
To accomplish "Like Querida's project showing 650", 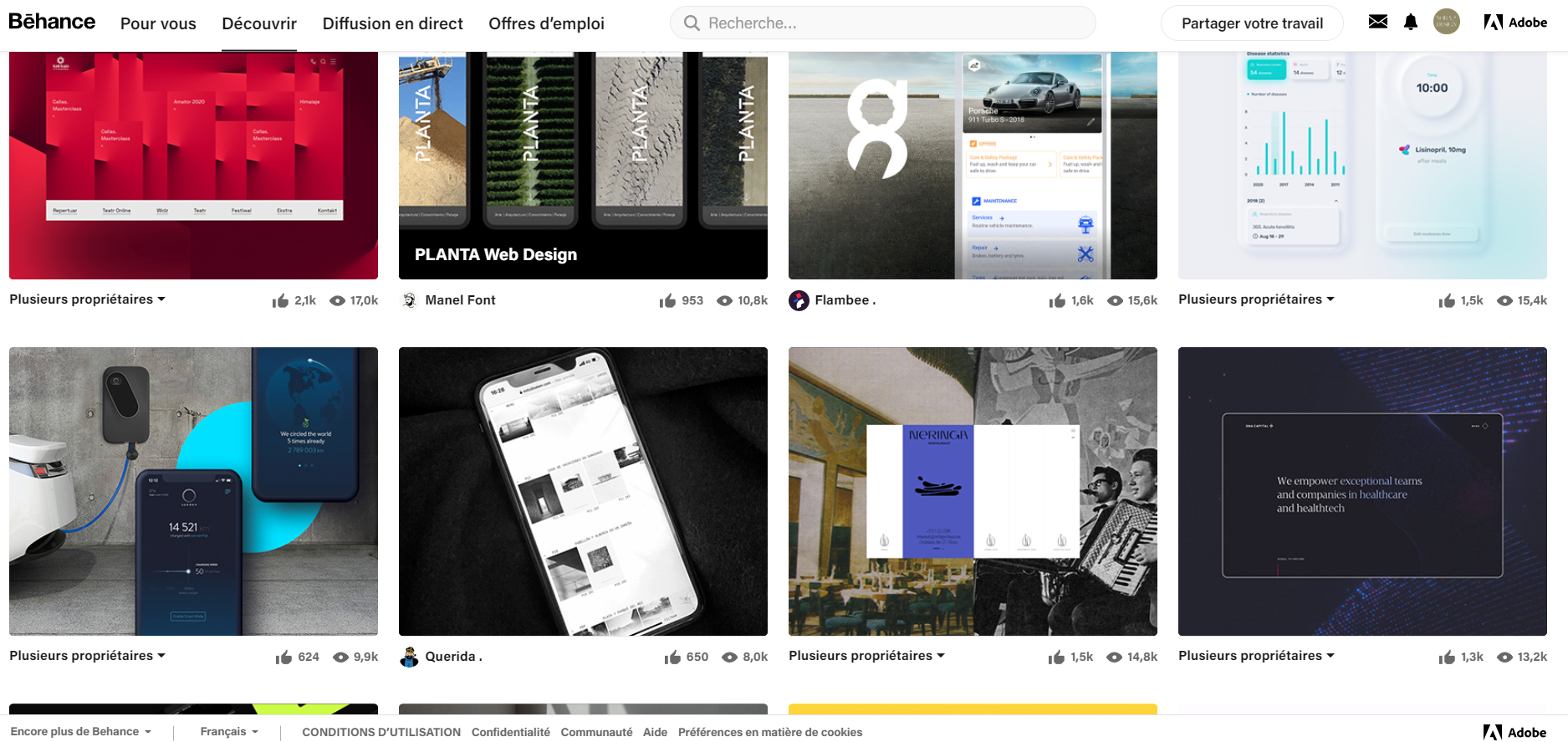I will point(672,657).
